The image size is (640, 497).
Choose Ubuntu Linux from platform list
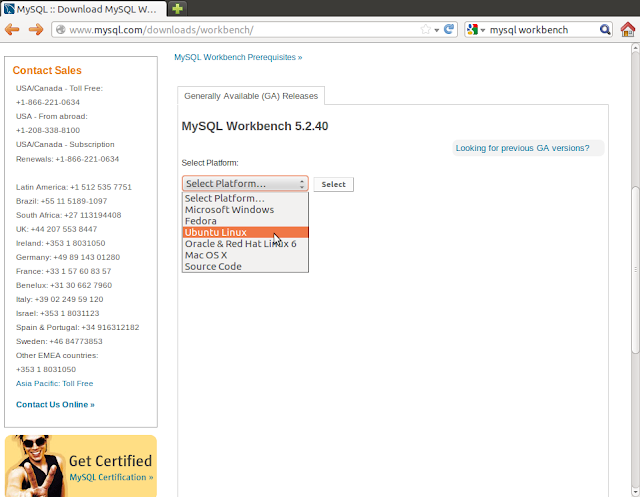tap(245, 232)
